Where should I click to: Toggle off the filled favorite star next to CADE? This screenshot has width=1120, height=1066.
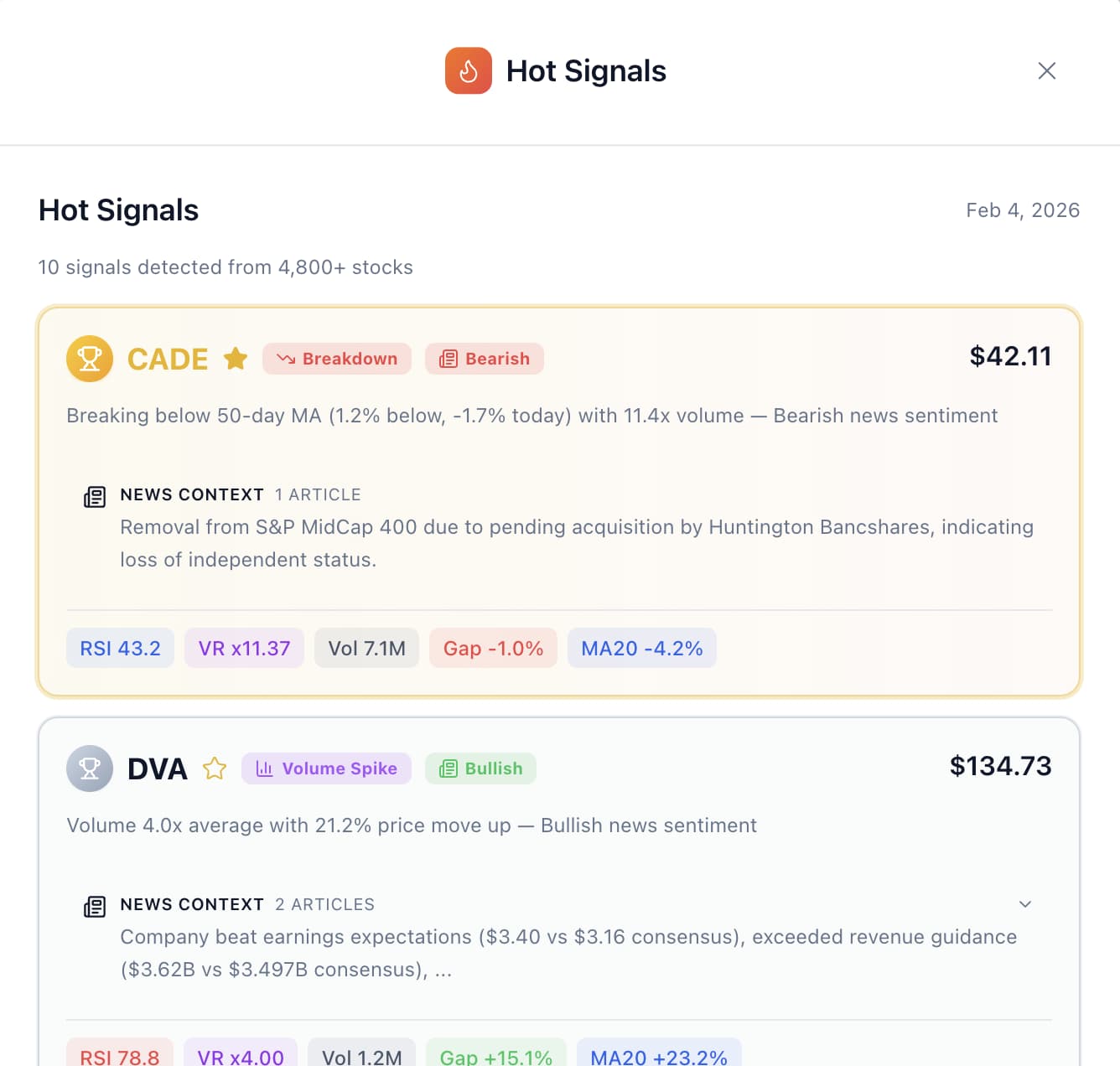click(236, 358)
